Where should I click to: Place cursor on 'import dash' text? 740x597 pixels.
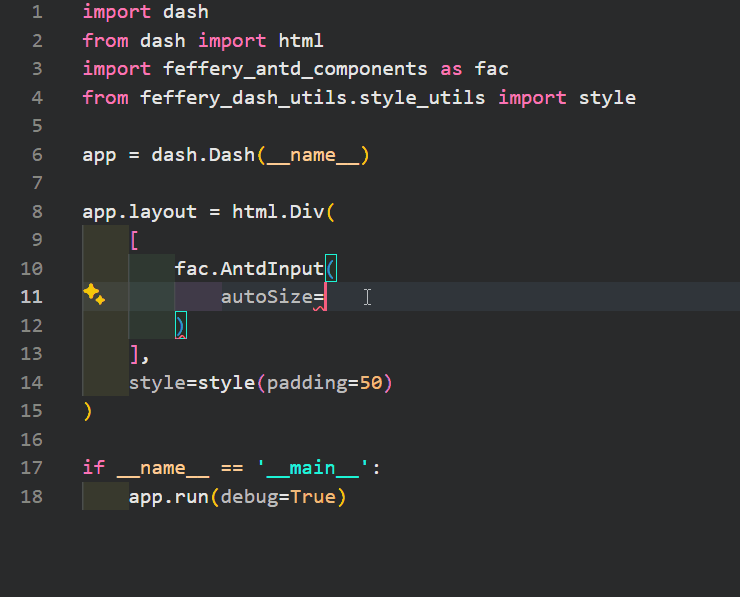145,12
